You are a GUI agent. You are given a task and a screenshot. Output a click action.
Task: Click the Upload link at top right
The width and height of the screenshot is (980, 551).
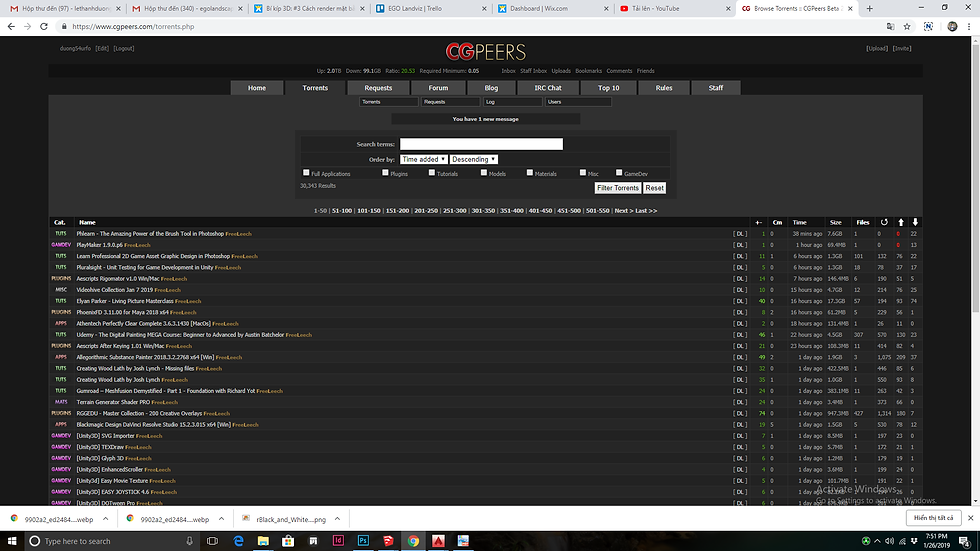[x=877, y=48]
